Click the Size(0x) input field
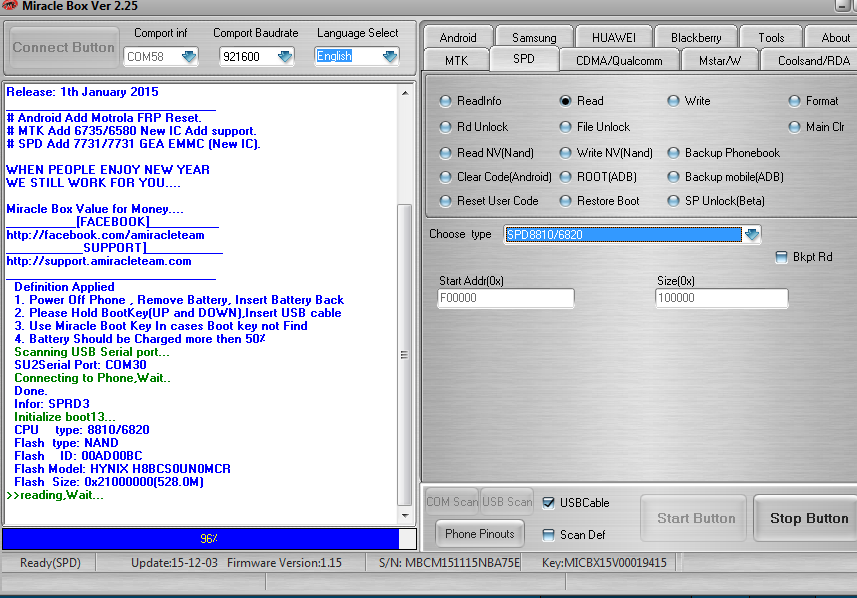Screen dimensions: 857x598 point(721,298)
